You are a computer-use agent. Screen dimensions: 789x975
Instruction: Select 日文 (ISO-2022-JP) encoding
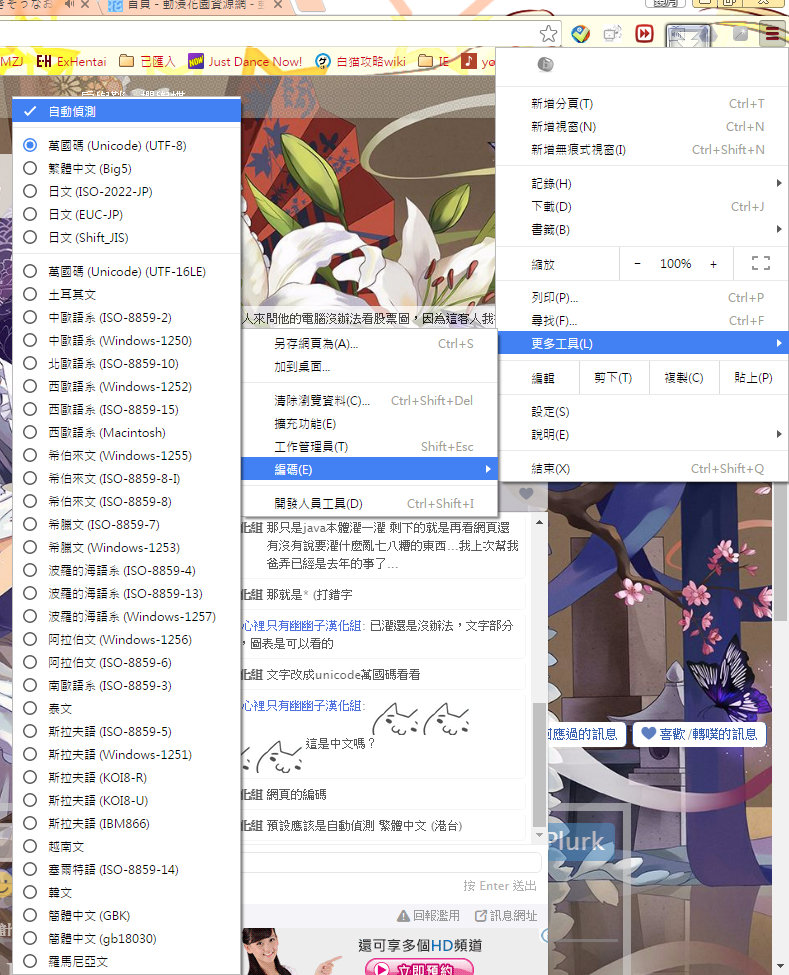click(x=126, y=192)
